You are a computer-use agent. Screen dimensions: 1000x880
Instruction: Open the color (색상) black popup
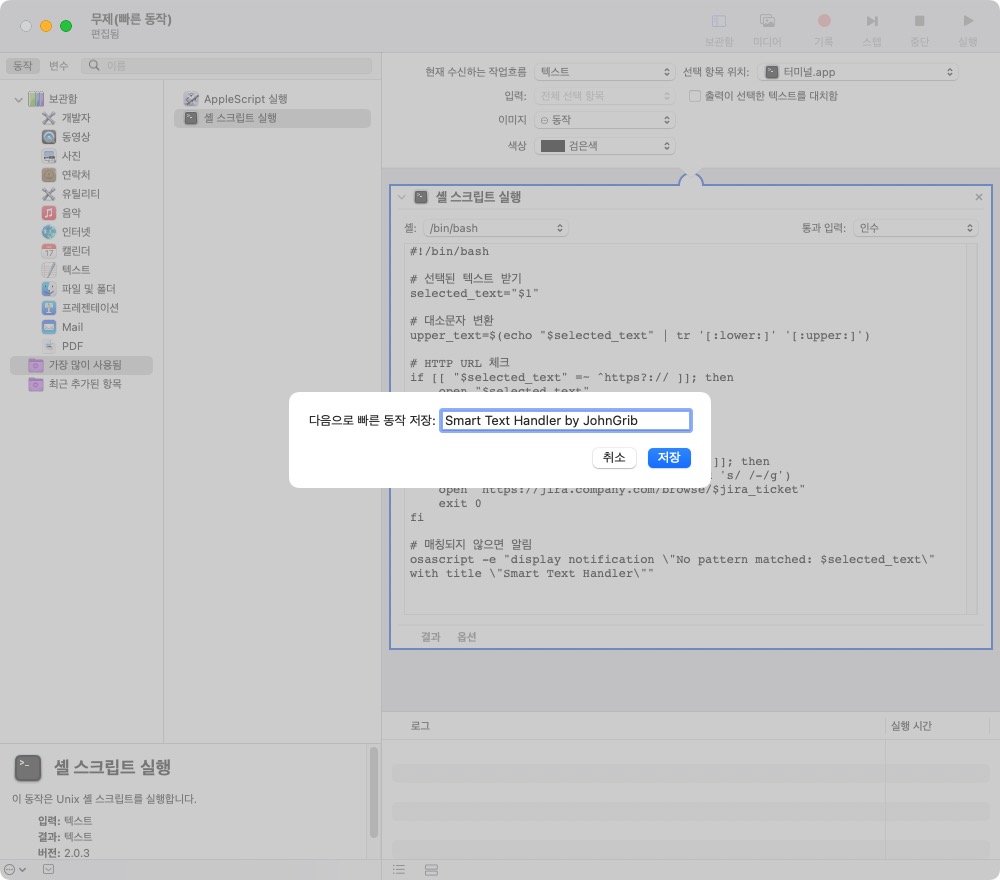(x=605, y=146)
